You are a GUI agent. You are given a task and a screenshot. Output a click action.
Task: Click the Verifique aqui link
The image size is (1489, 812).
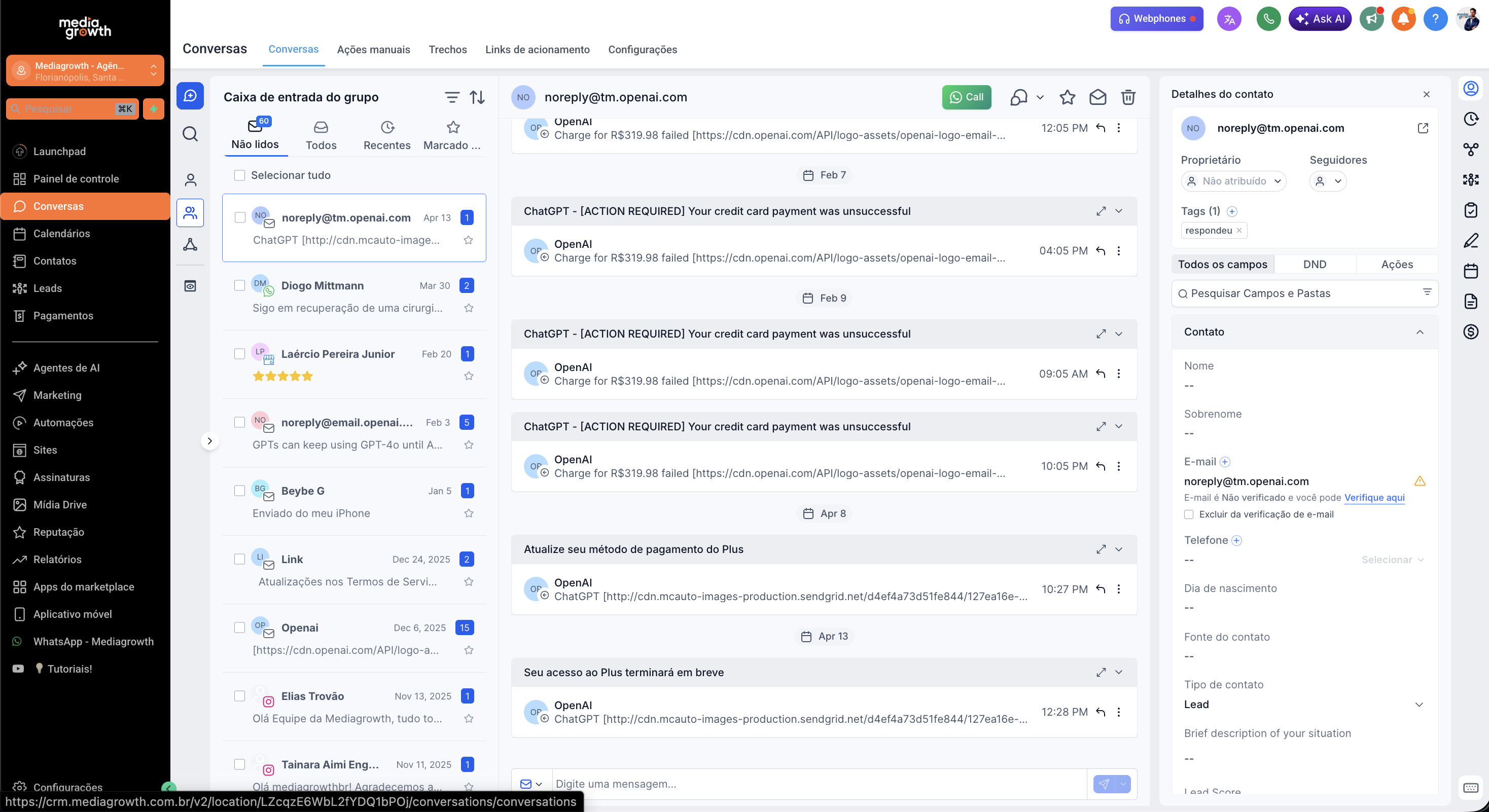1374,498
